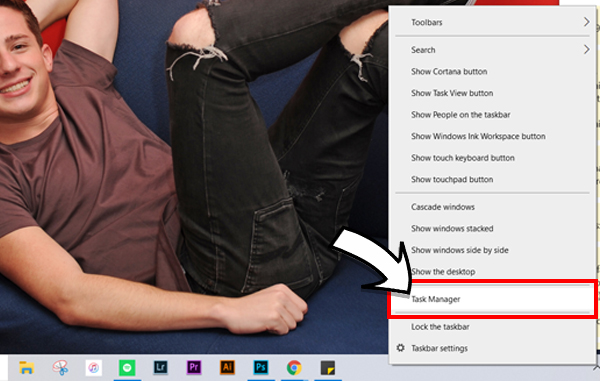Image resolution: width=600 pixels, height=381 pixels.
Task: Open File Explorer from the taskbar
Action: [x=26, y=368]
